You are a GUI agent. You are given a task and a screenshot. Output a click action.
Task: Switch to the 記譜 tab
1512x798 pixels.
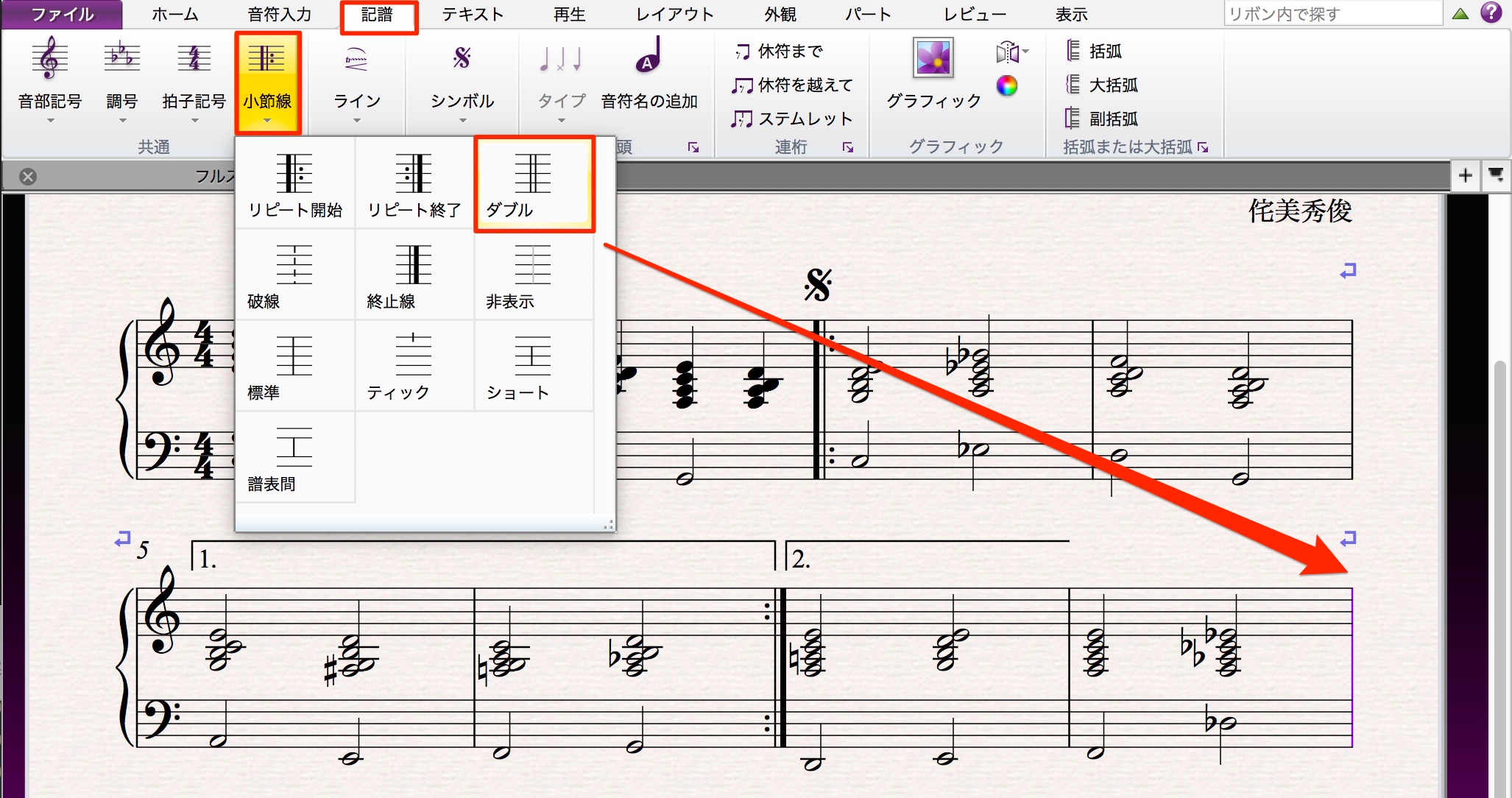[378, 14]
